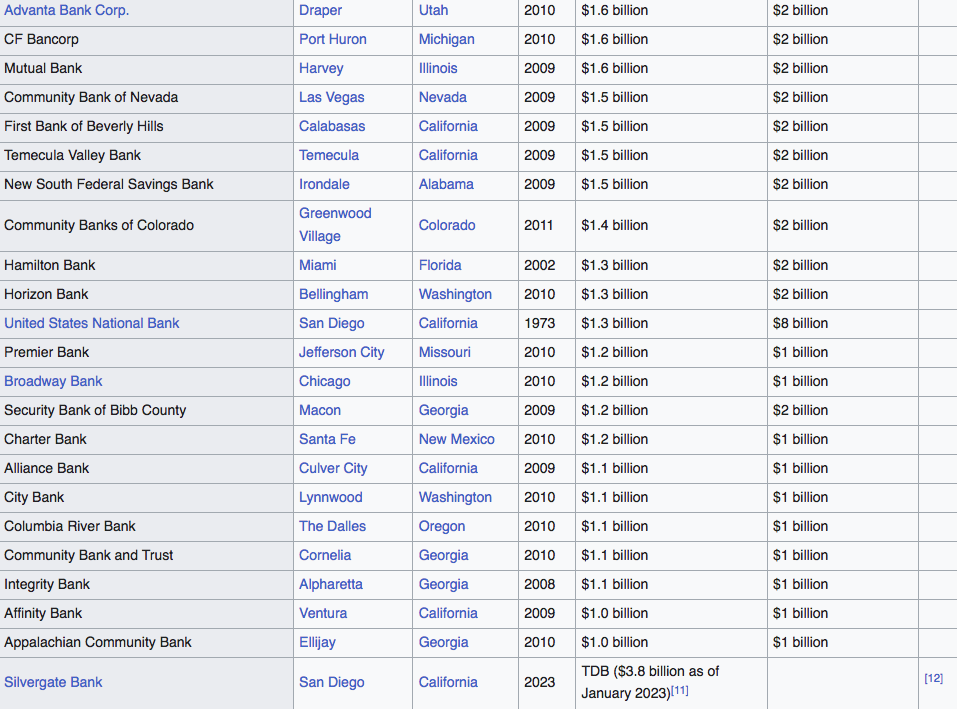Open the Broadway Bank article link
Screen dimensions: 957x709
tap(53, 381)
